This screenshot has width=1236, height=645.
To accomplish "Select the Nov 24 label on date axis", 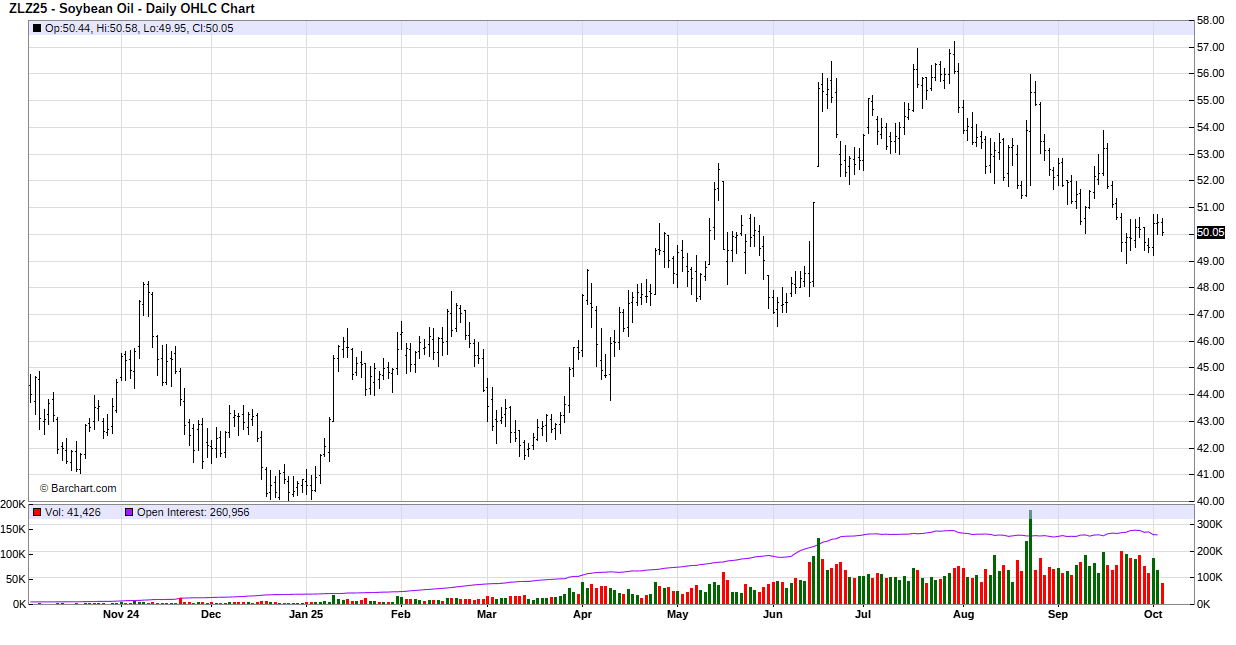I will [x=121, y=615].
